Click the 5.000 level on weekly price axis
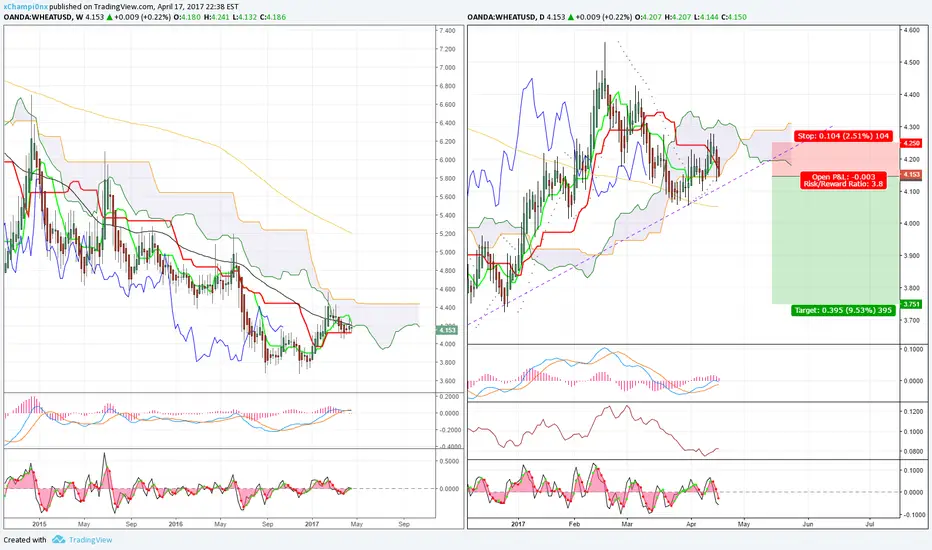The height and width of the screenshot is (550, 932). [446, 252]
